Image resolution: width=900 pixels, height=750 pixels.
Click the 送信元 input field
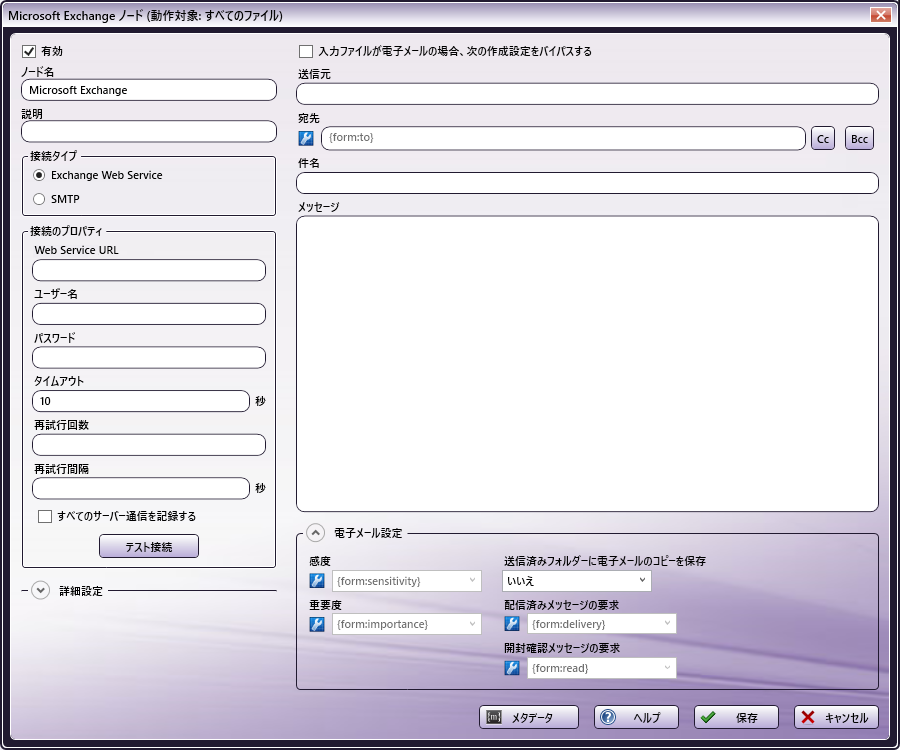click(587, 94)
